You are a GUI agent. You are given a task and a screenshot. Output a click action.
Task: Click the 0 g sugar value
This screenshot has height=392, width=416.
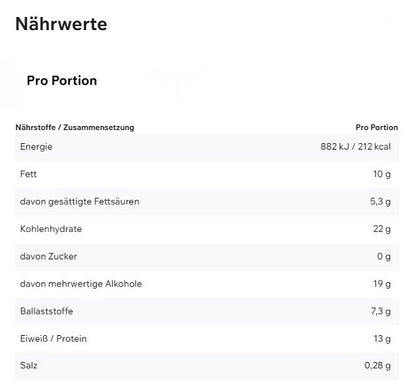point(384,256)
